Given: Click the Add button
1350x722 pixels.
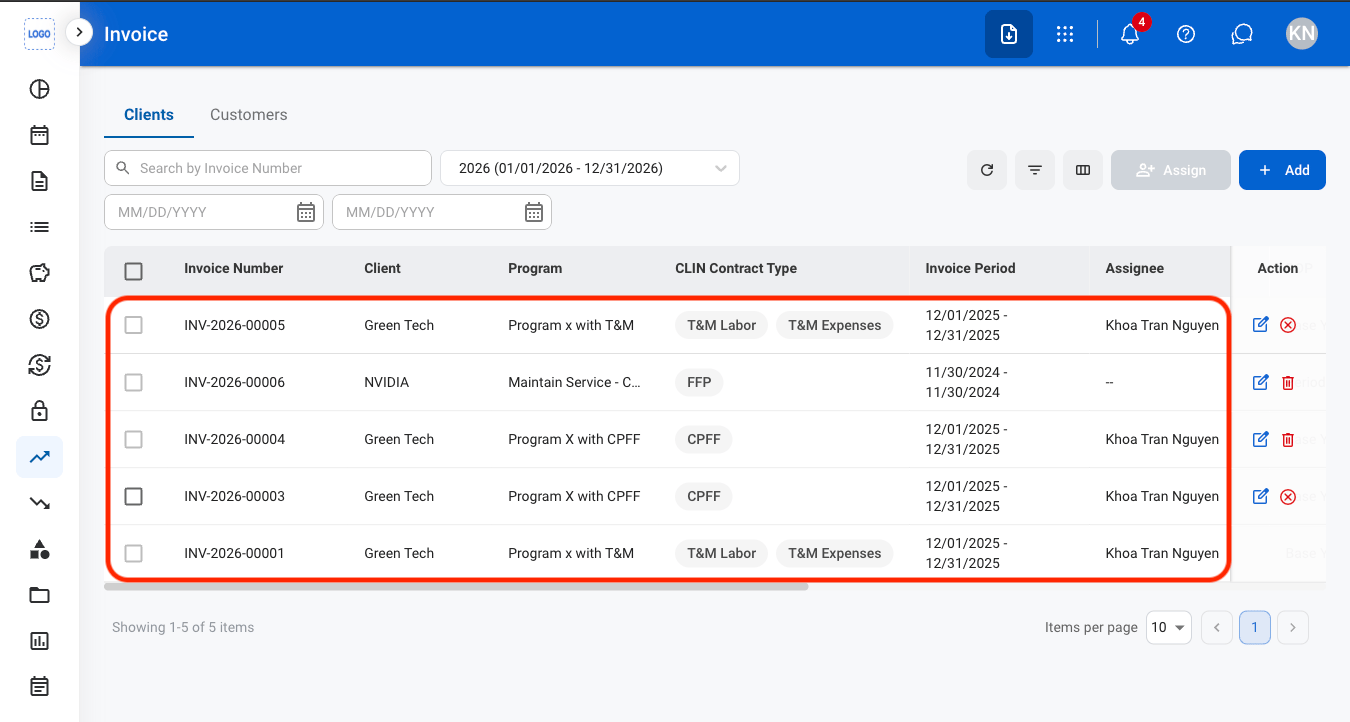Looking at the screenshot, I should click(1282, 170).
